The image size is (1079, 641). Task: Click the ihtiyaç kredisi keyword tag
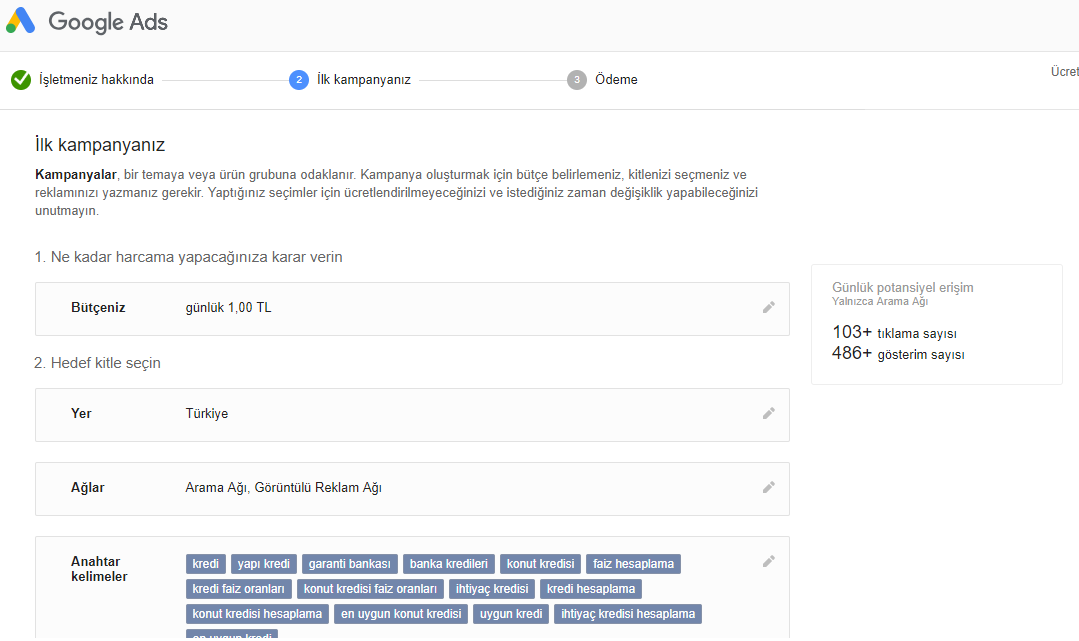pos(492,589)
